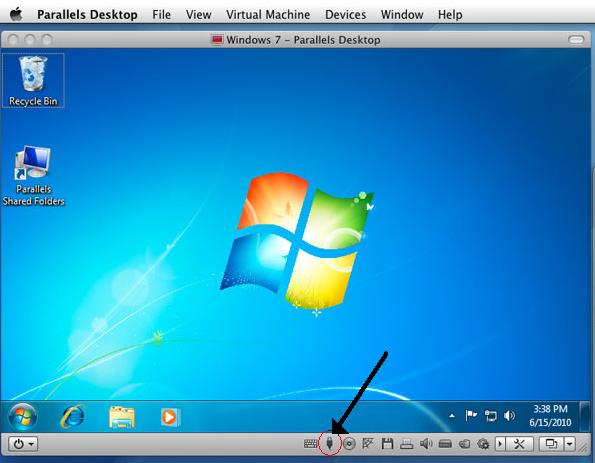The height and width of the screenshot is (463, 595).
Task: Click the floppy disk icon in status bar
Action: pyautogui.click(x=387, y=444)
